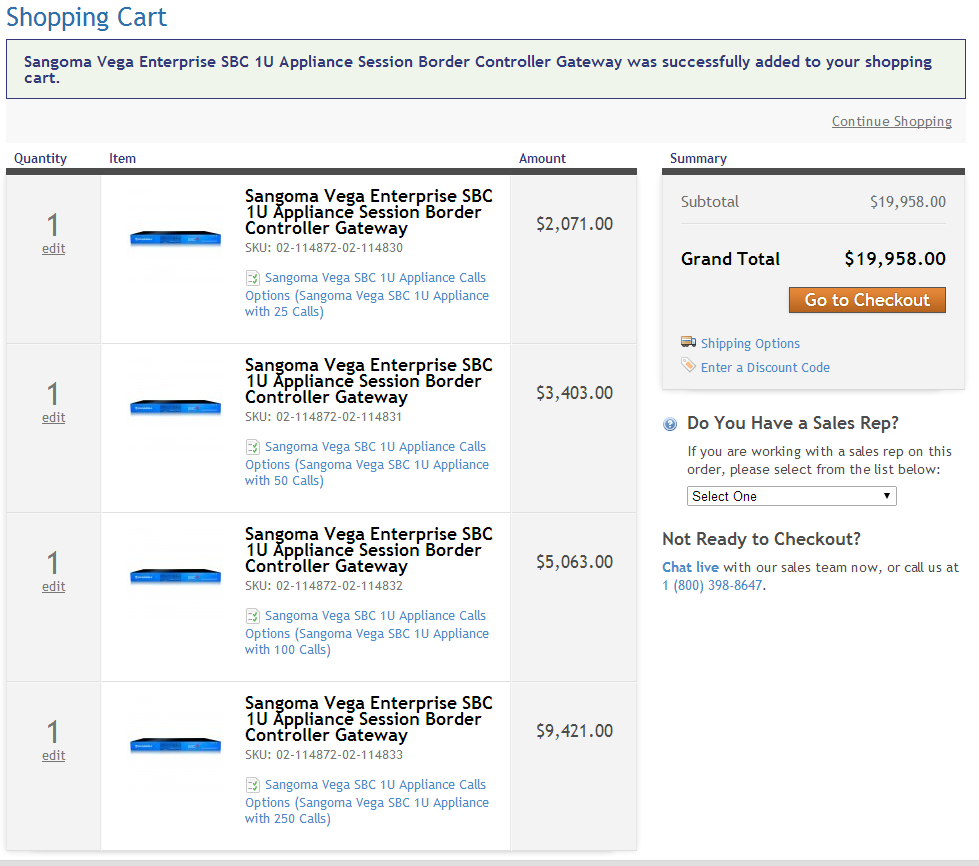The width and height of the screenshot is (979, 866).
Task: Open the product thumbnail for SKU 02-114872-02-114832
Action: point(175,576)
